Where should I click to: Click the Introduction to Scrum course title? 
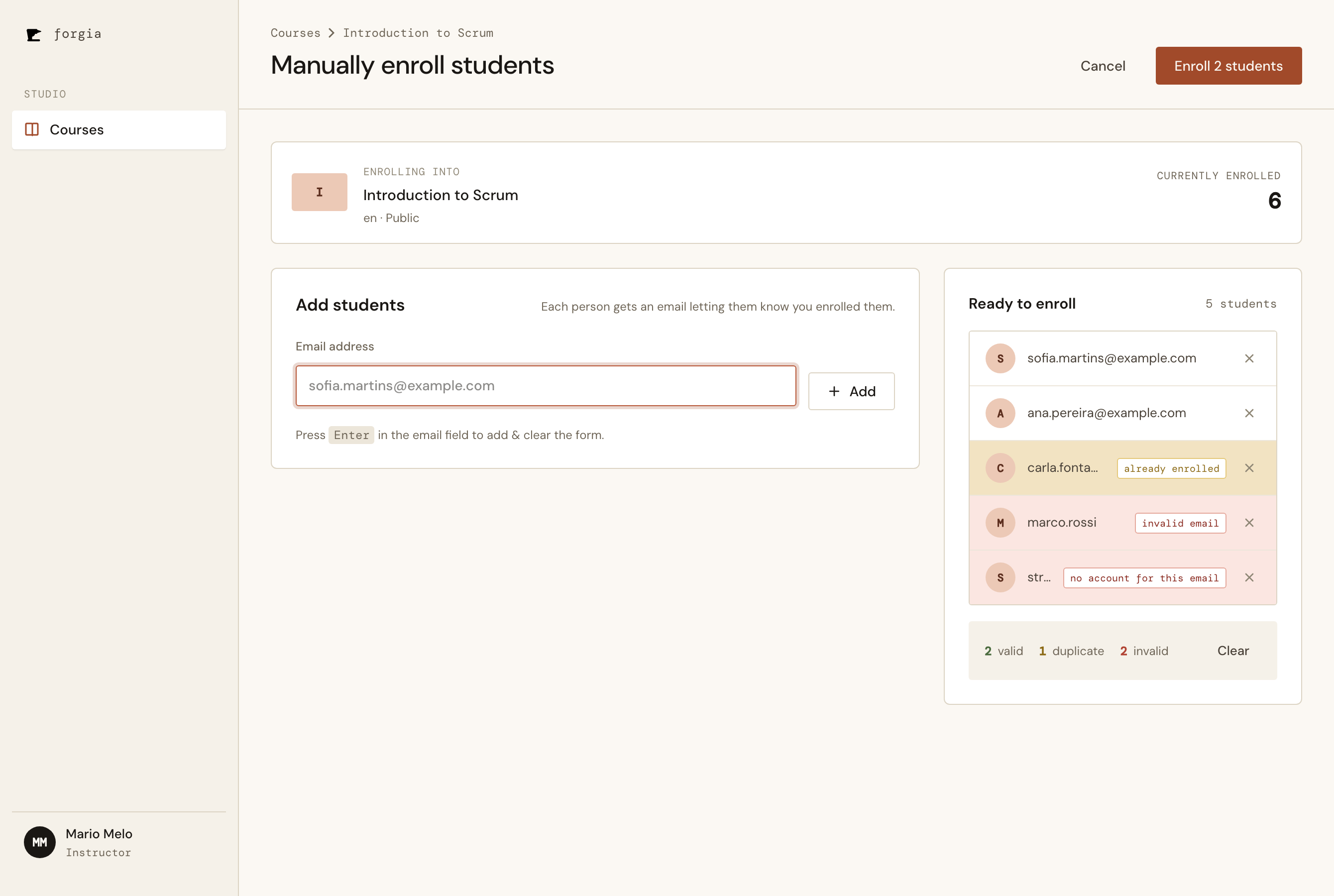point(441,195)
